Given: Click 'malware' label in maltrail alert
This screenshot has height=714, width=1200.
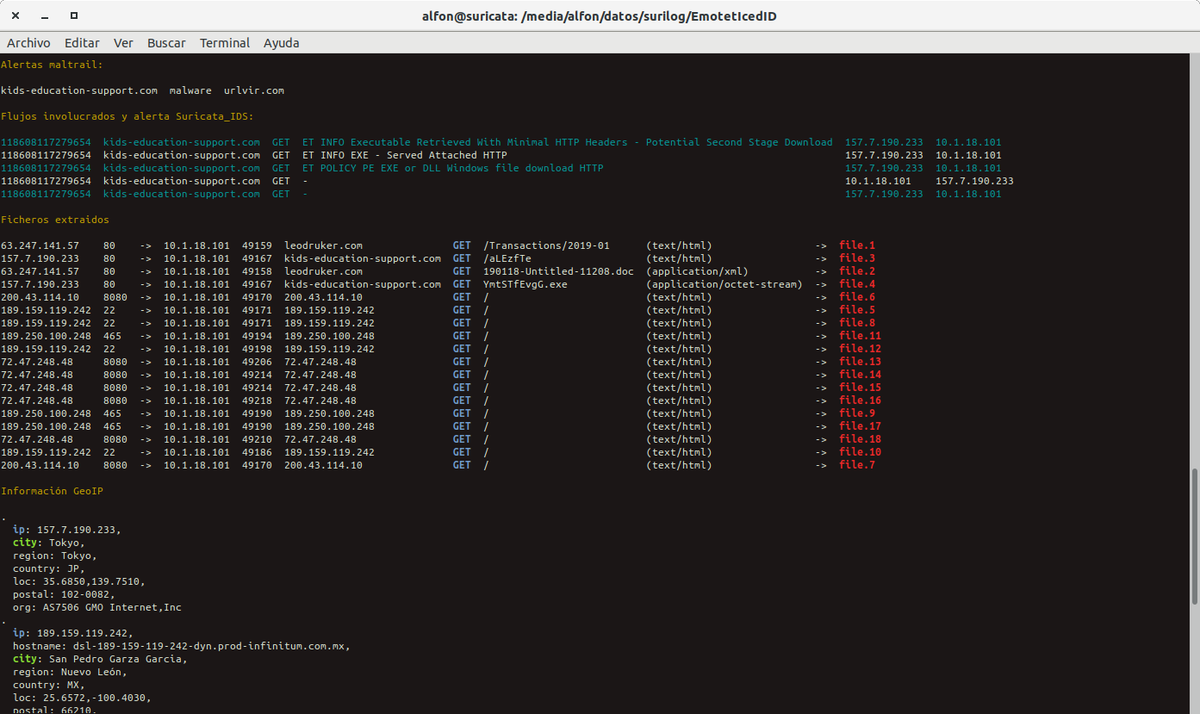Looking at the screenshot, I should 190,91.
